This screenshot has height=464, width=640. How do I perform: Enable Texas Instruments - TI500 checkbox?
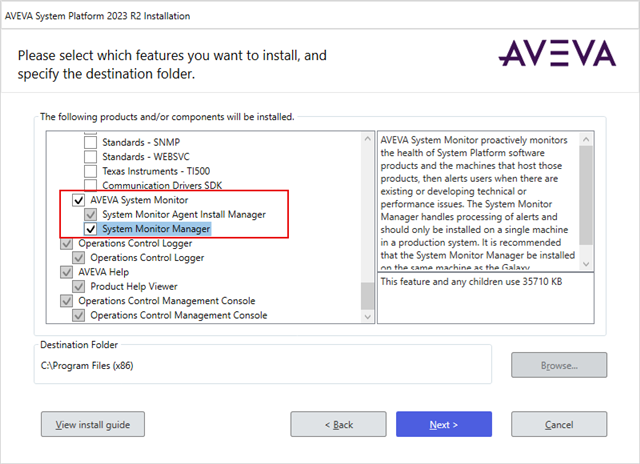tap(90, 171)
